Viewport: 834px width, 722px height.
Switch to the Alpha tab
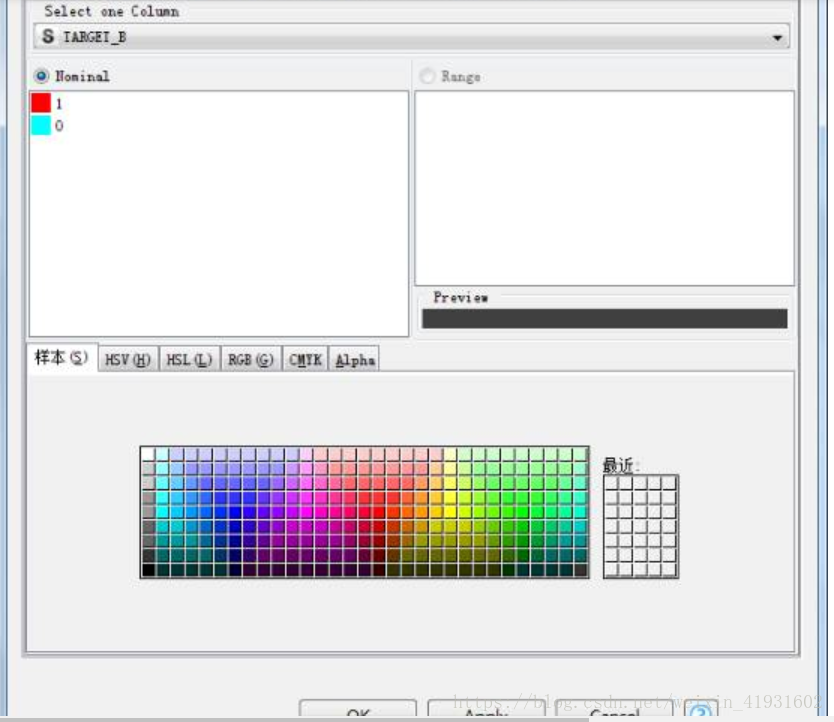tap(355, 360)
